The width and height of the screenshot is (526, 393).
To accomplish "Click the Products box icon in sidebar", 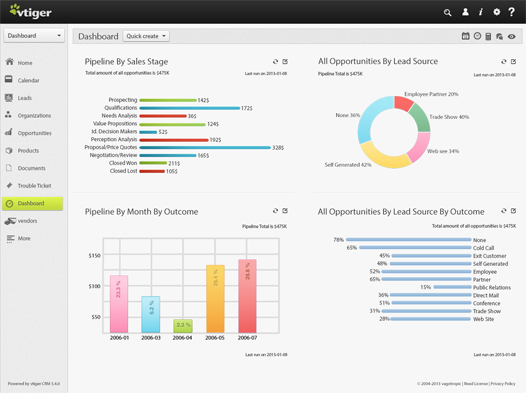I will click(x=9, y=150).
